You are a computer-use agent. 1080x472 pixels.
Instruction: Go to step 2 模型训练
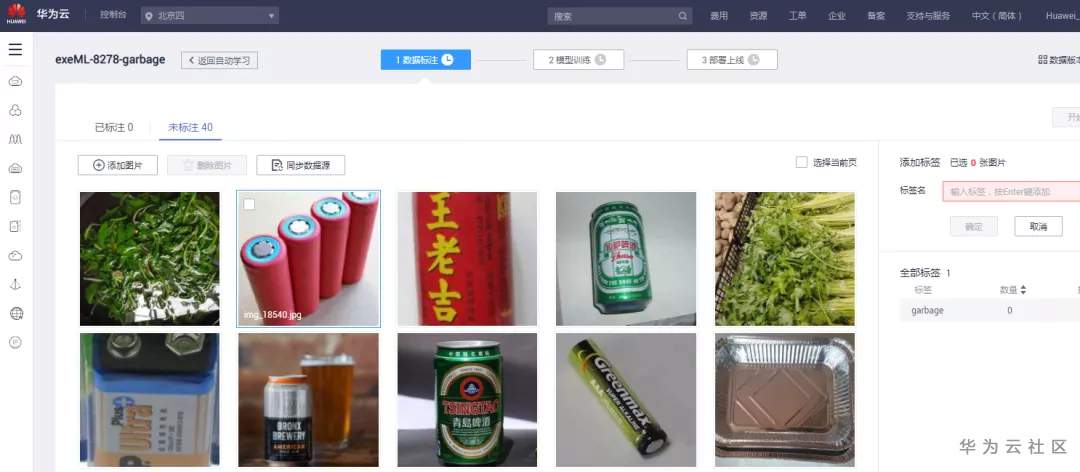coord(579,60)
